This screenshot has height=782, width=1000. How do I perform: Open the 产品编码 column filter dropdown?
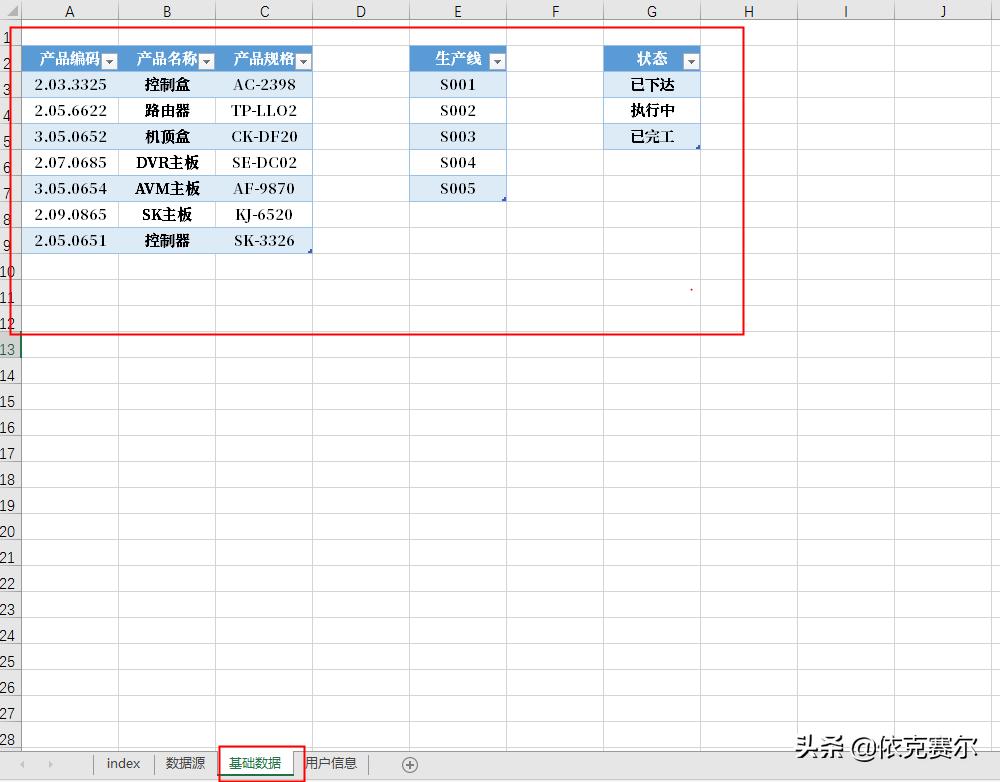tap(110, 59)
